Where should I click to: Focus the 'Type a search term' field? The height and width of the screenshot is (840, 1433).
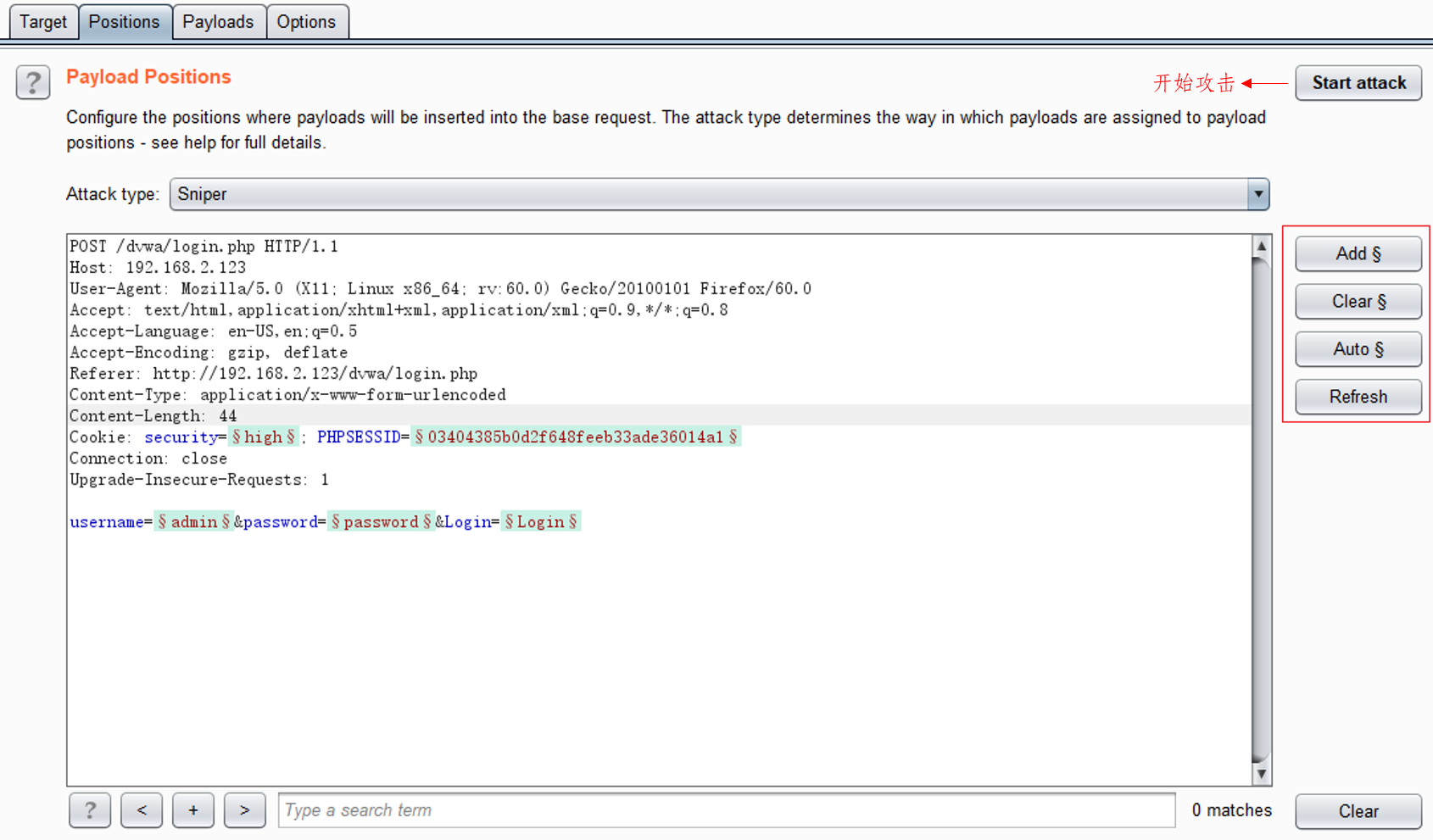(726, 810)
